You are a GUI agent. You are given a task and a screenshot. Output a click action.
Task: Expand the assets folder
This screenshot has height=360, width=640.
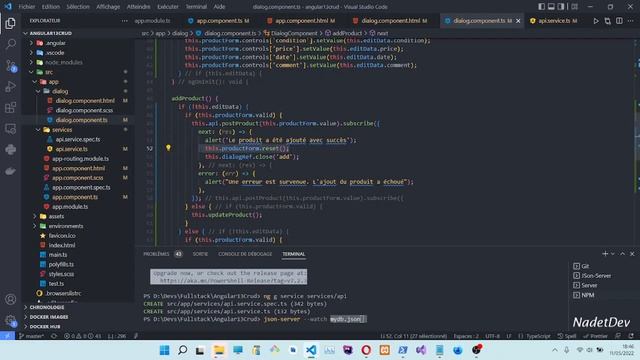[35, 216]
